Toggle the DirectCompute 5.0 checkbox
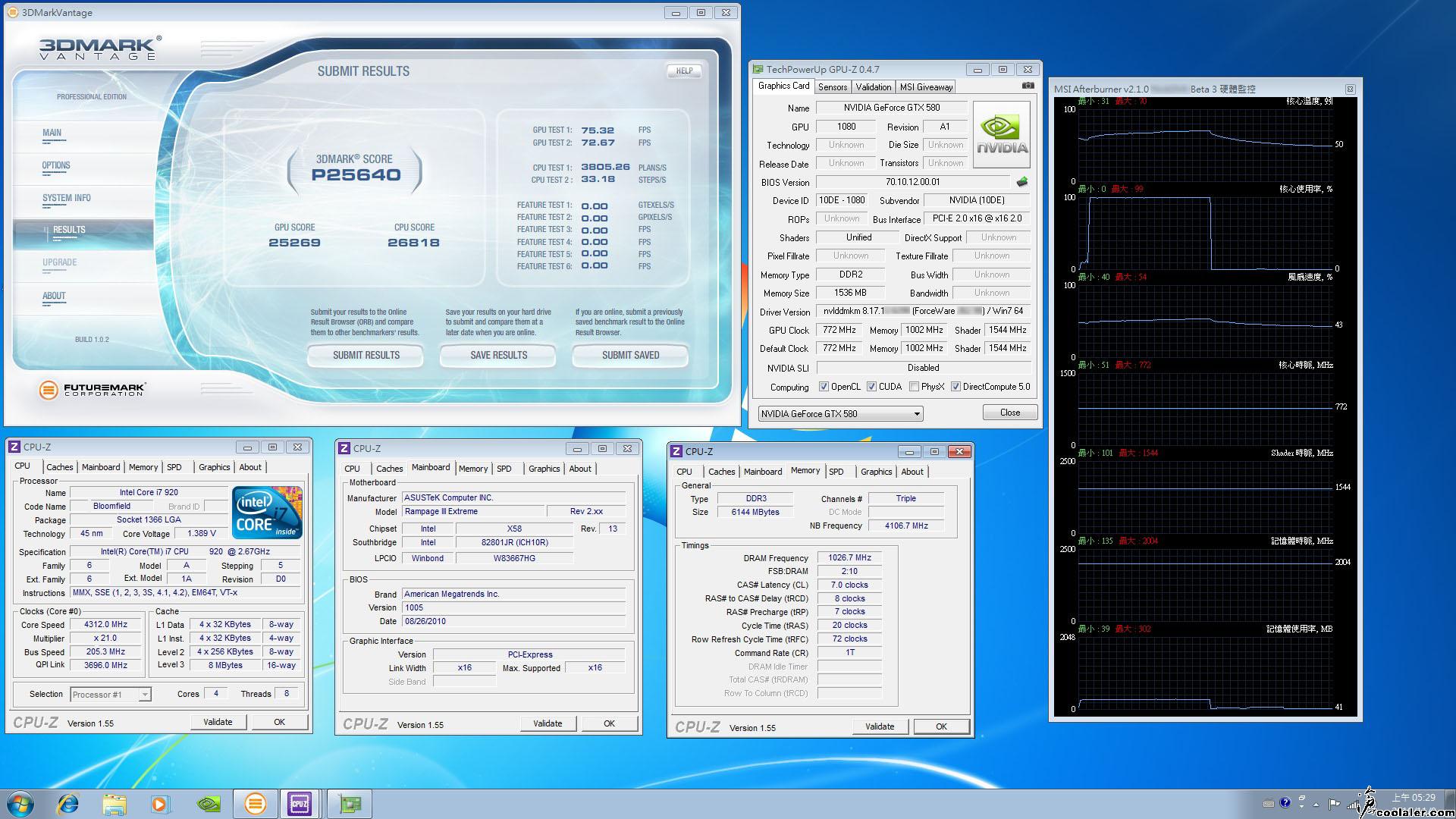Image resolution: width=1456 pixels, height=819 pixels. 955,387
